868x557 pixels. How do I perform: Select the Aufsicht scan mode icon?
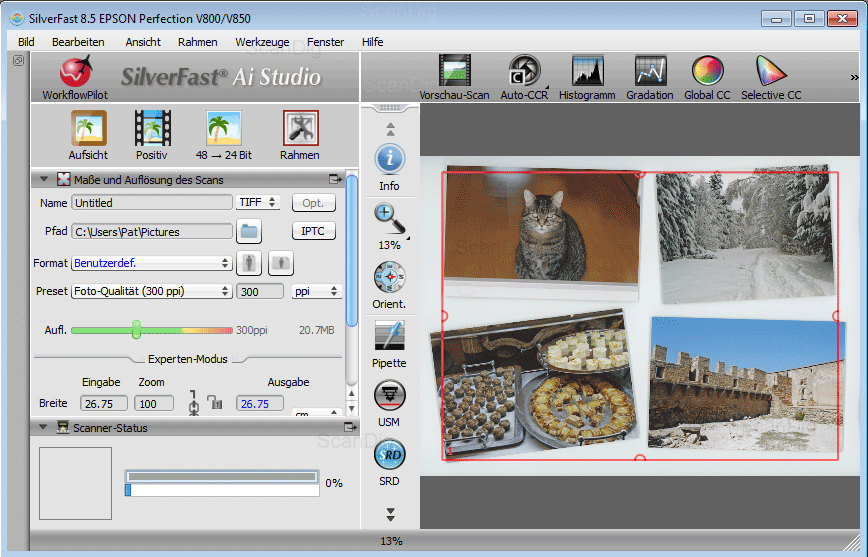(x=89, y=128)
